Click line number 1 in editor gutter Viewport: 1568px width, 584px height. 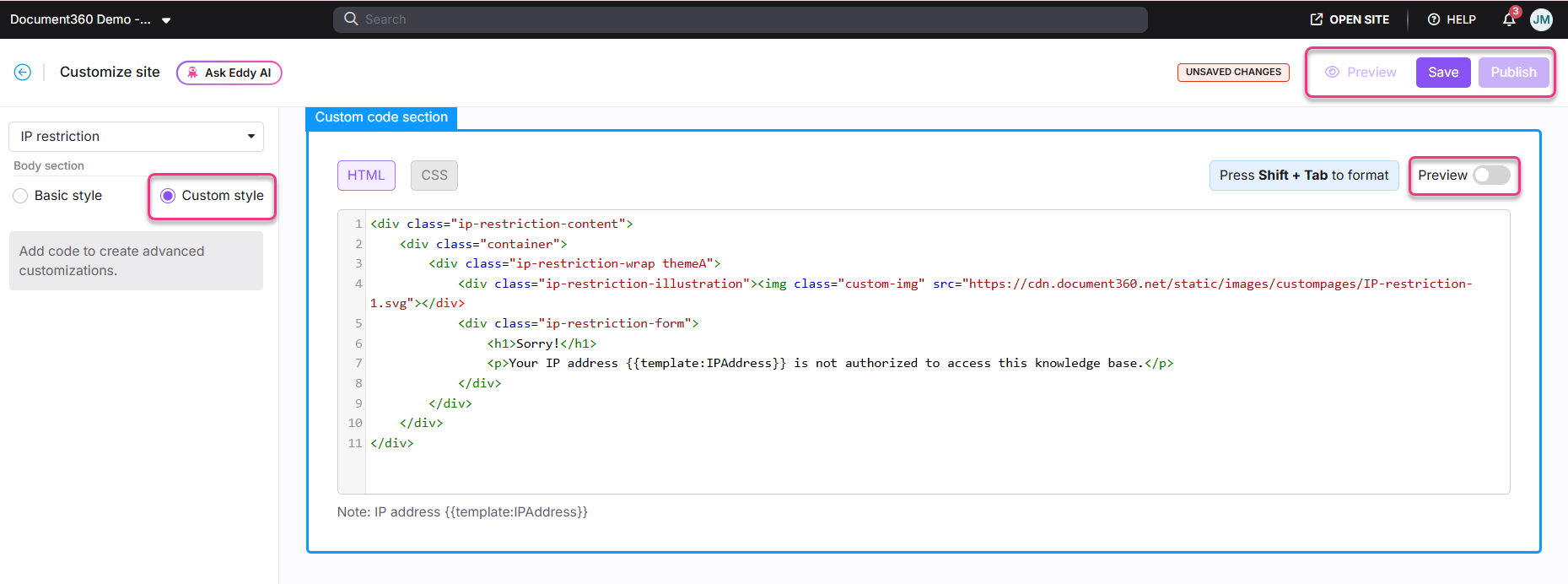tap(358, 224)
